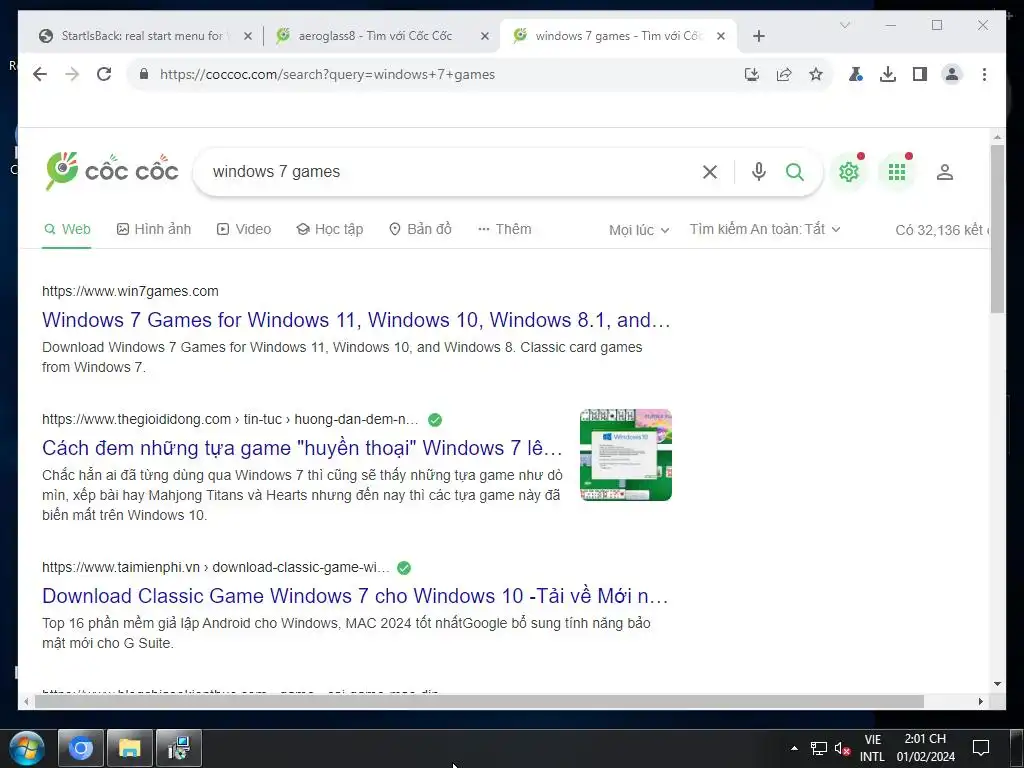Click the scroll down arrow
Image resolution: width=1024 pixels, height=768 pixels.
coord(997,684)
